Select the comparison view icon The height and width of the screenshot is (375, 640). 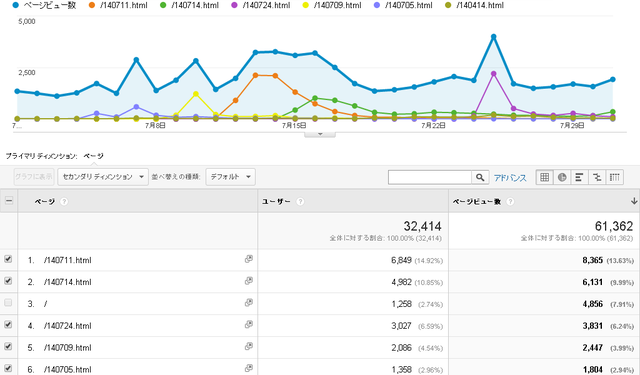point(597,177)
